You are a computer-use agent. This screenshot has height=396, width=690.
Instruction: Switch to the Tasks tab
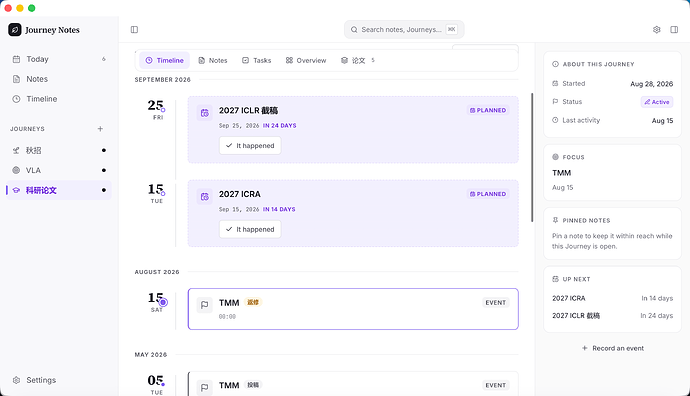click(257, 60)
